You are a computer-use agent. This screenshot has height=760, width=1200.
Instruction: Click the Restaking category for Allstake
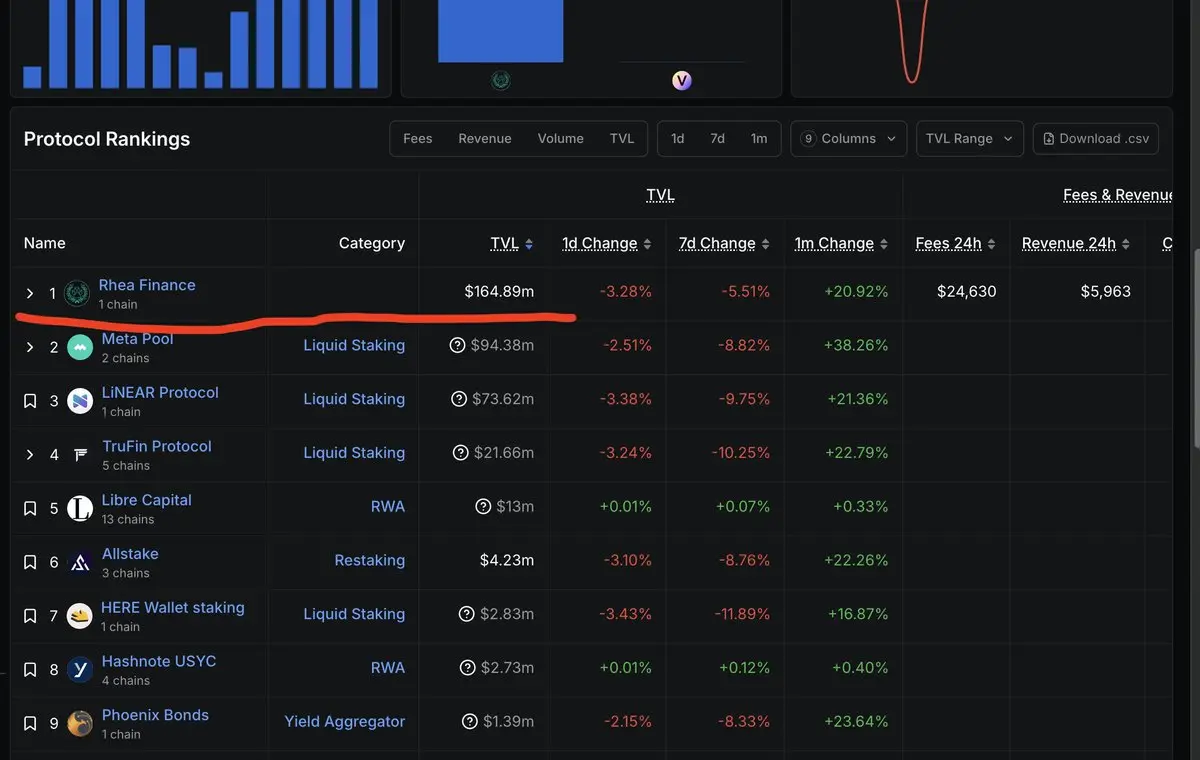370,560
